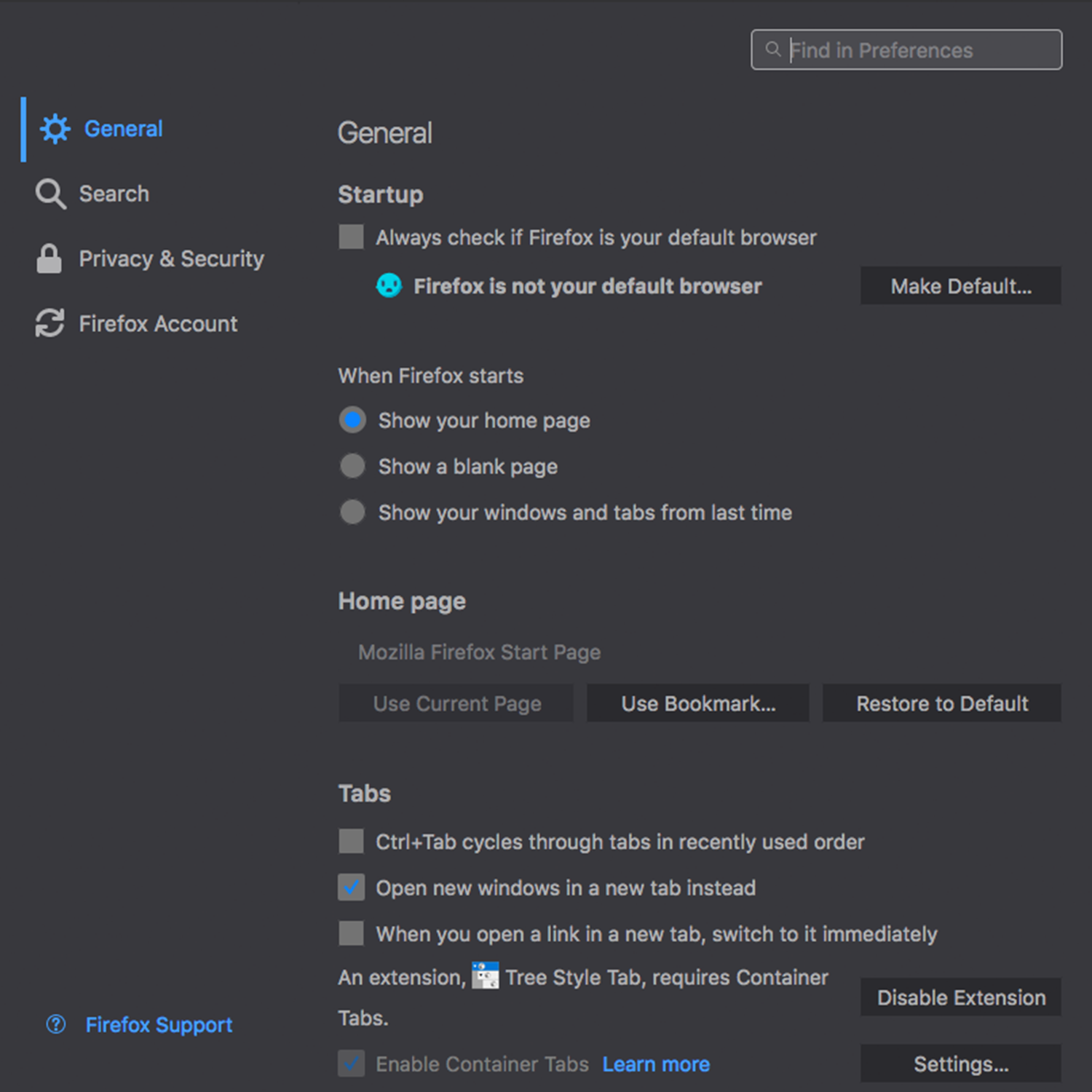Click the Make Default... button
Screen dimensions: 1092x1092
[x=961, y=285]
